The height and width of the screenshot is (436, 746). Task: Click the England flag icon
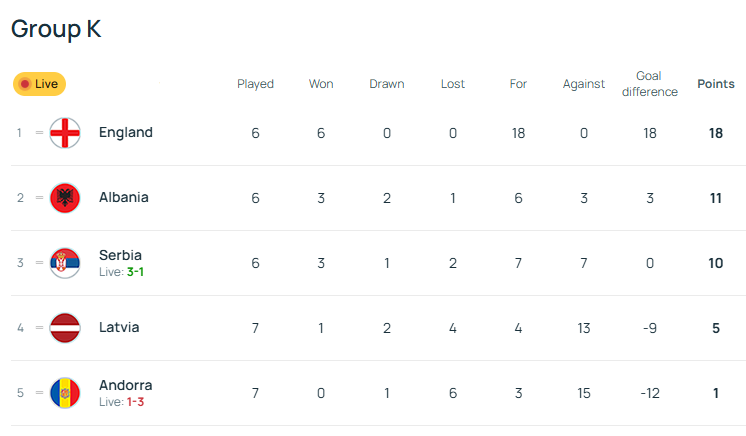(x=65, y=133)
